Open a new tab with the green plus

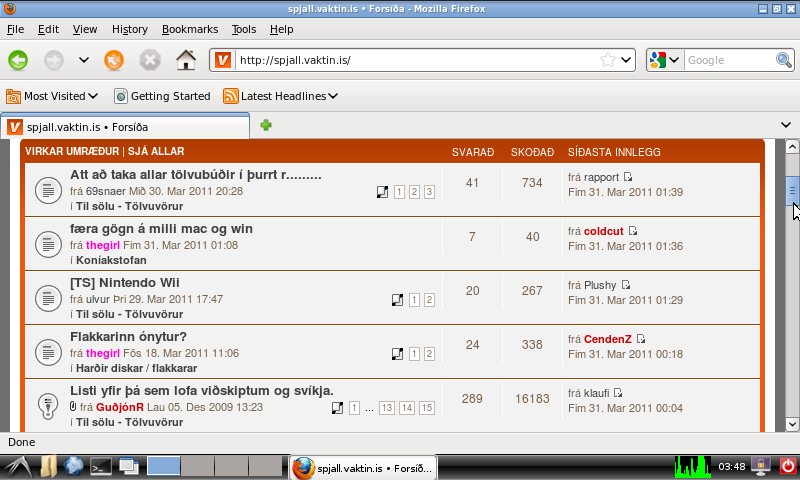tap(266, 125)
